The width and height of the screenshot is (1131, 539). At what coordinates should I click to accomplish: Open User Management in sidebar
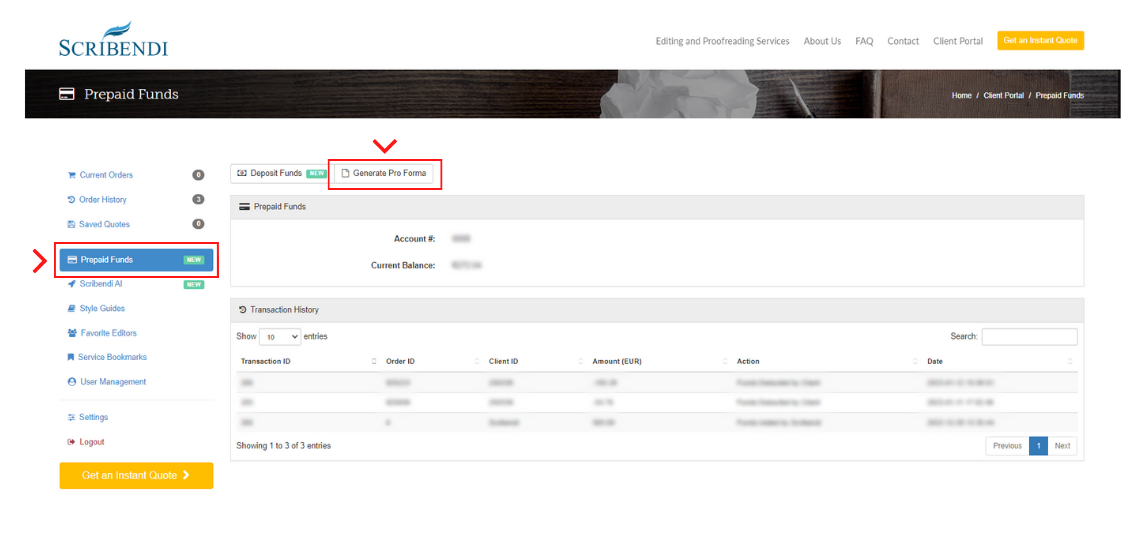click(x=113, y=382)
